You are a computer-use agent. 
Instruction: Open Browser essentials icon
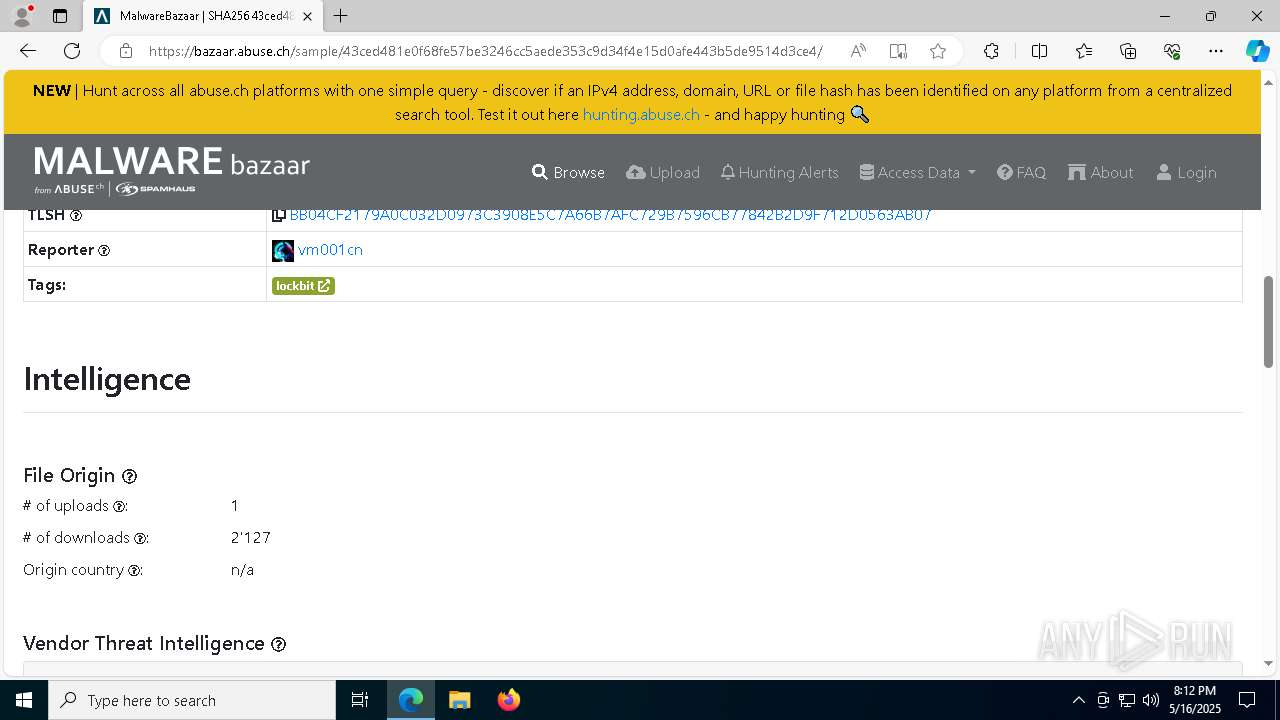(x=1172, y=51)
